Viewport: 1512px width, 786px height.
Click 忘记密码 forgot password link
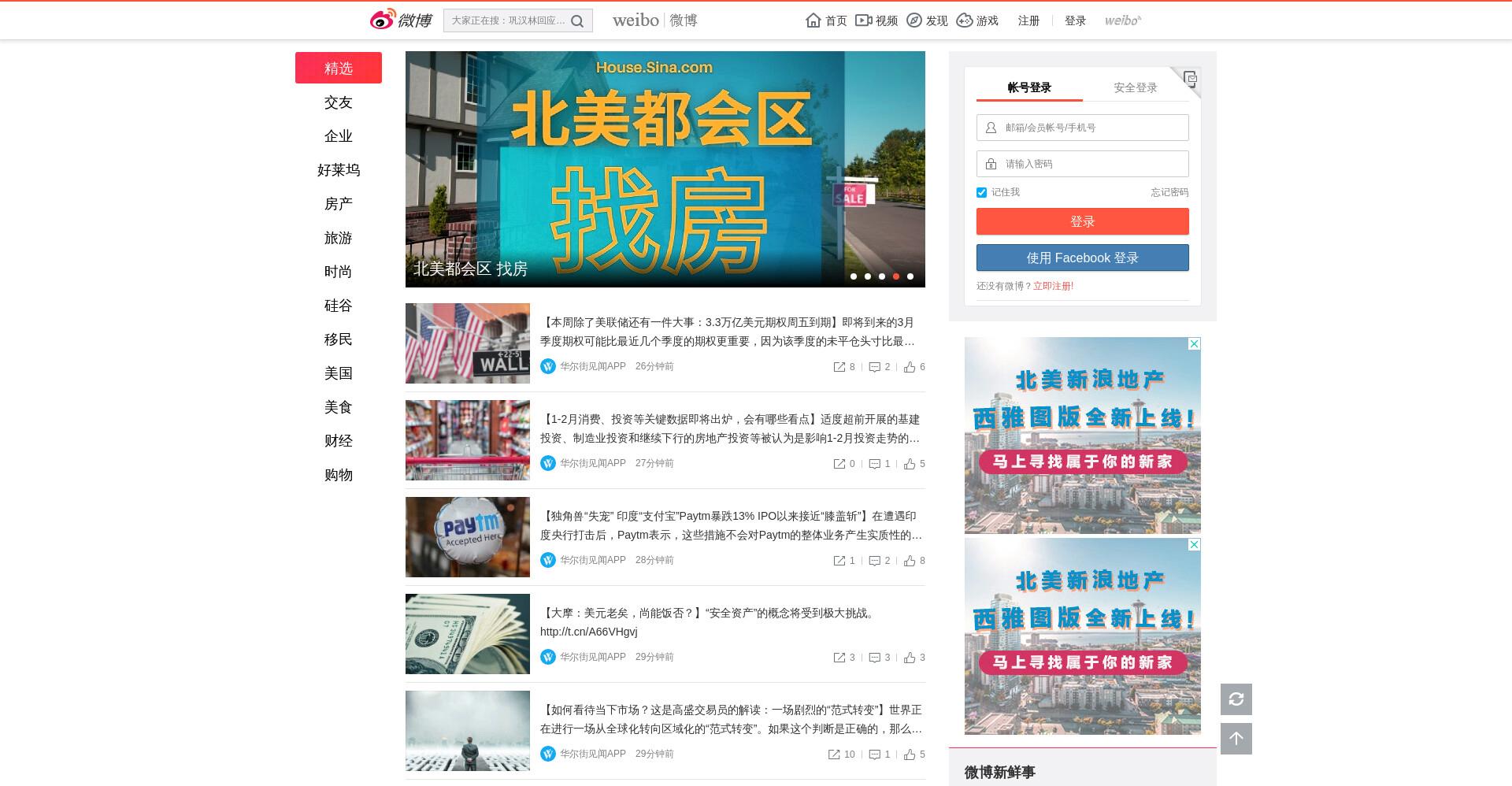[1169, 192]
